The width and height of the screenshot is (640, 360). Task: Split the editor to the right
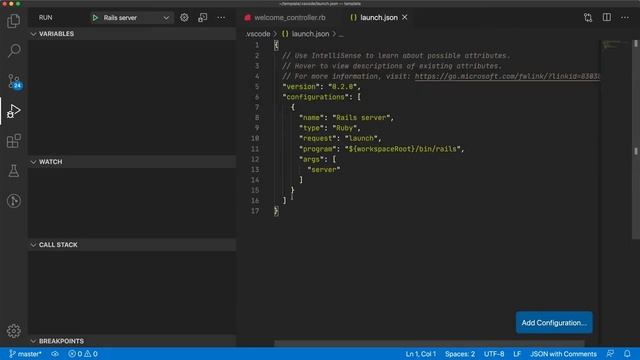click(607, 18)
